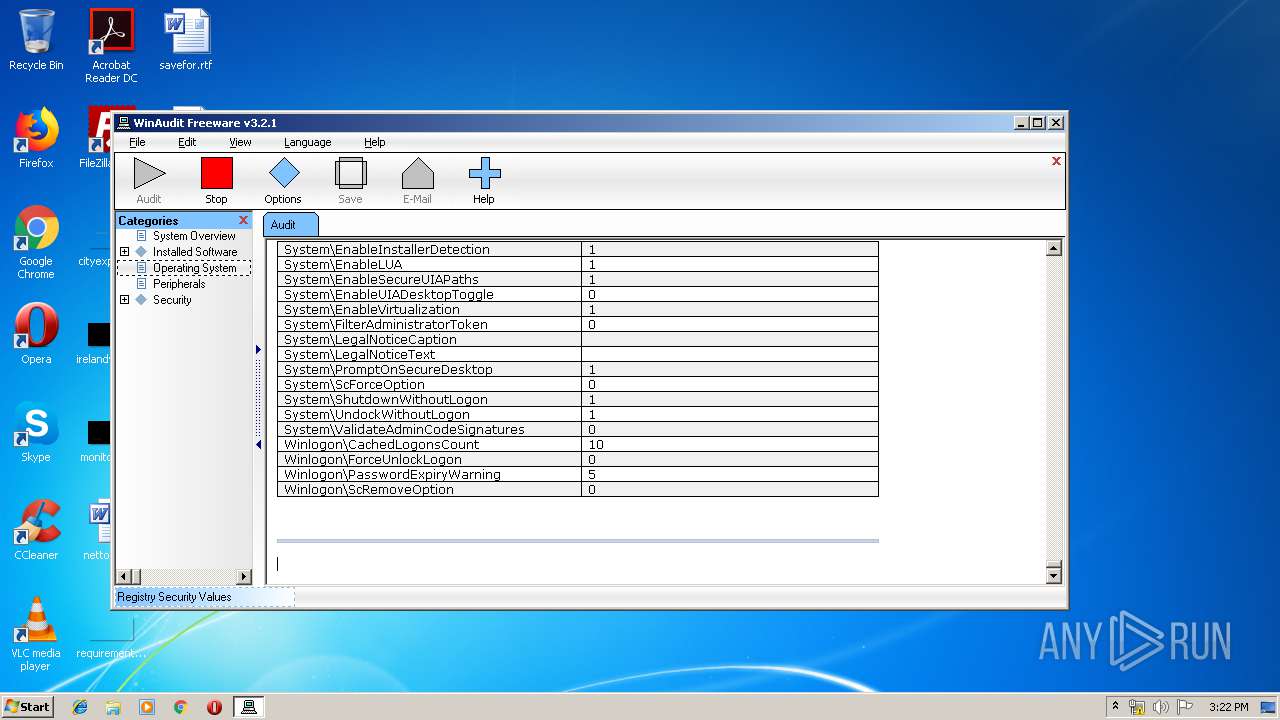The width and height of the screenshot is (1280, 720).
Task: Select Peripherals in Categories tree
Action: [179, 284]
